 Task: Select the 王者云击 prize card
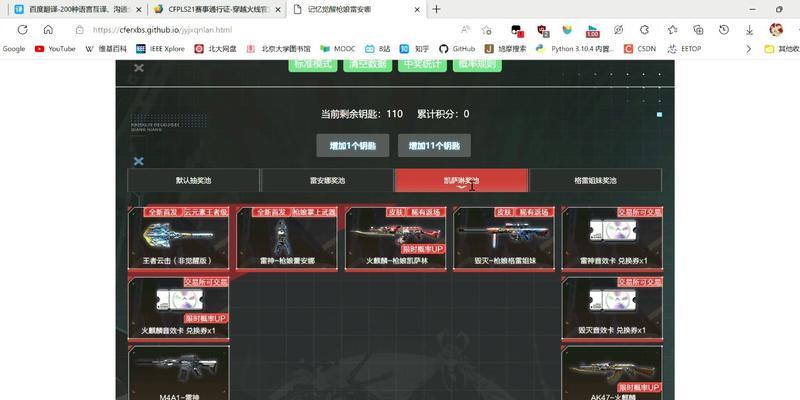point(178,238)
